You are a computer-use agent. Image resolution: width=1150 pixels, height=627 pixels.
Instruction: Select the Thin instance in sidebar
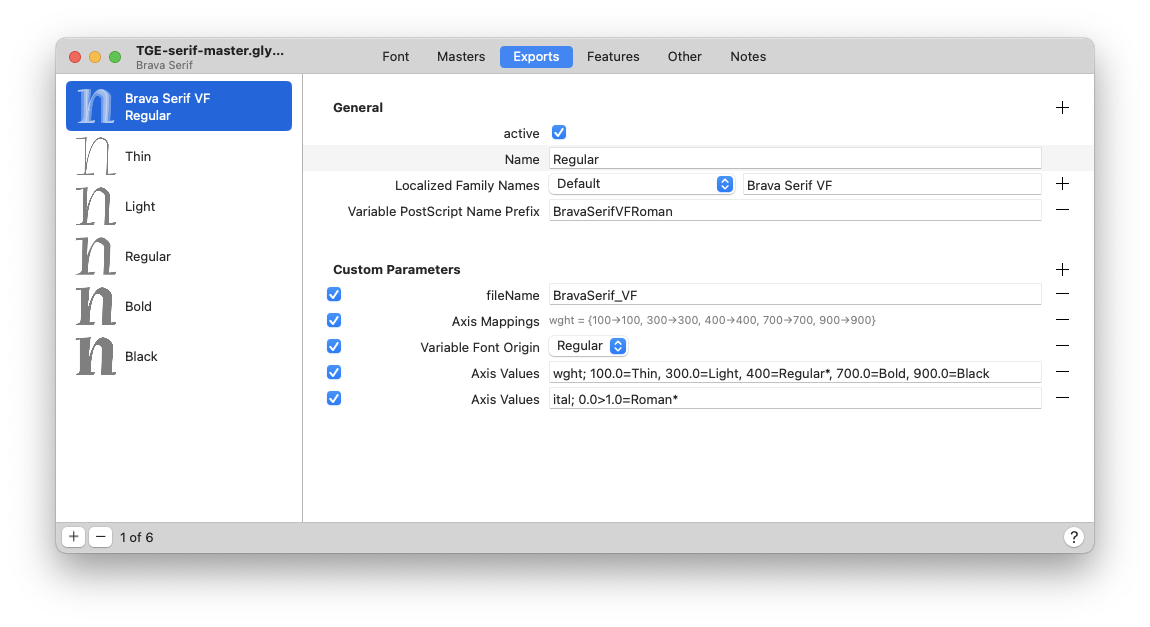coord(138,156)
